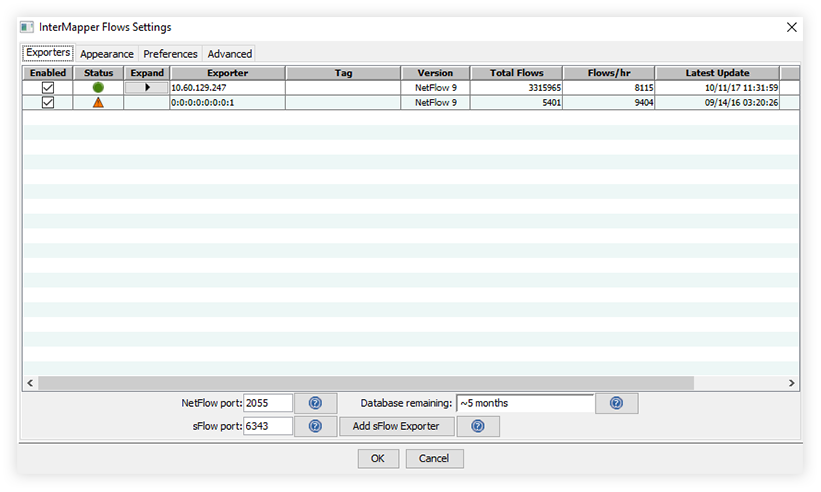Switch to the Exporters tab

[48, 53]
